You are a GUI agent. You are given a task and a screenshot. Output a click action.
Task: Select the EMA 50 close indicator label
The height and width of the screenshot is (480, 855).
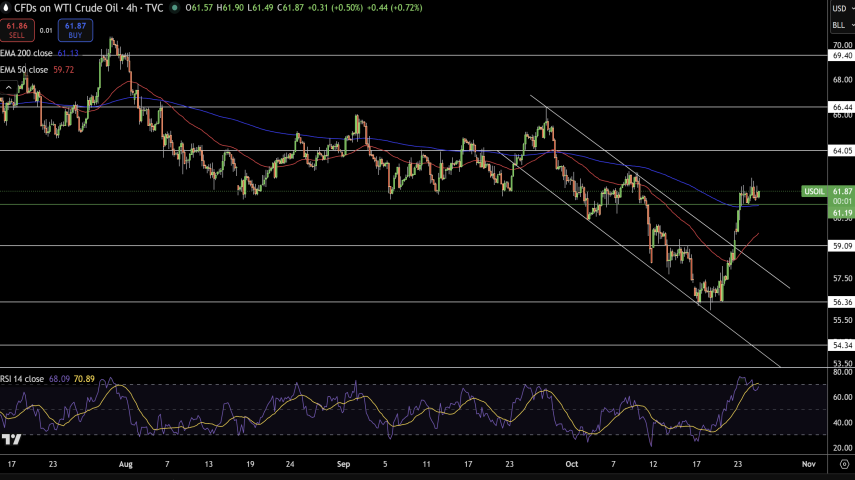[x=24, y=70]
